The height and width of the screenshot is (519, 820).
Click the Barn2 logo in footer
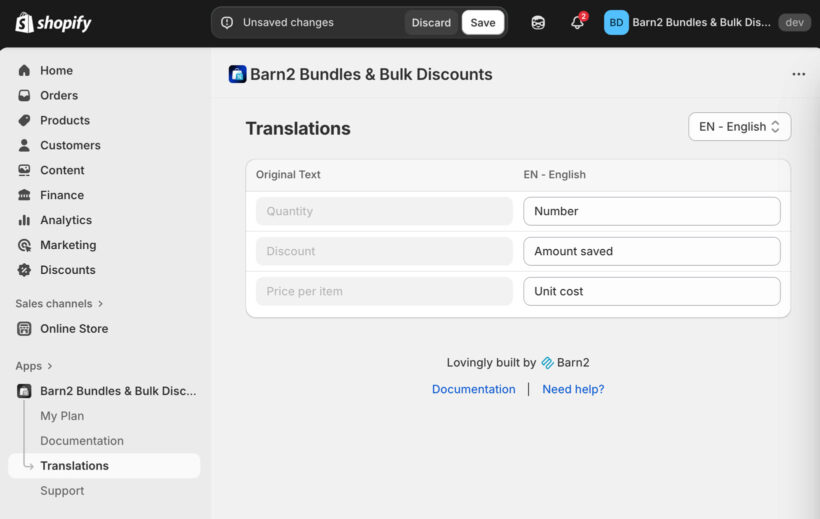[547, 363]
